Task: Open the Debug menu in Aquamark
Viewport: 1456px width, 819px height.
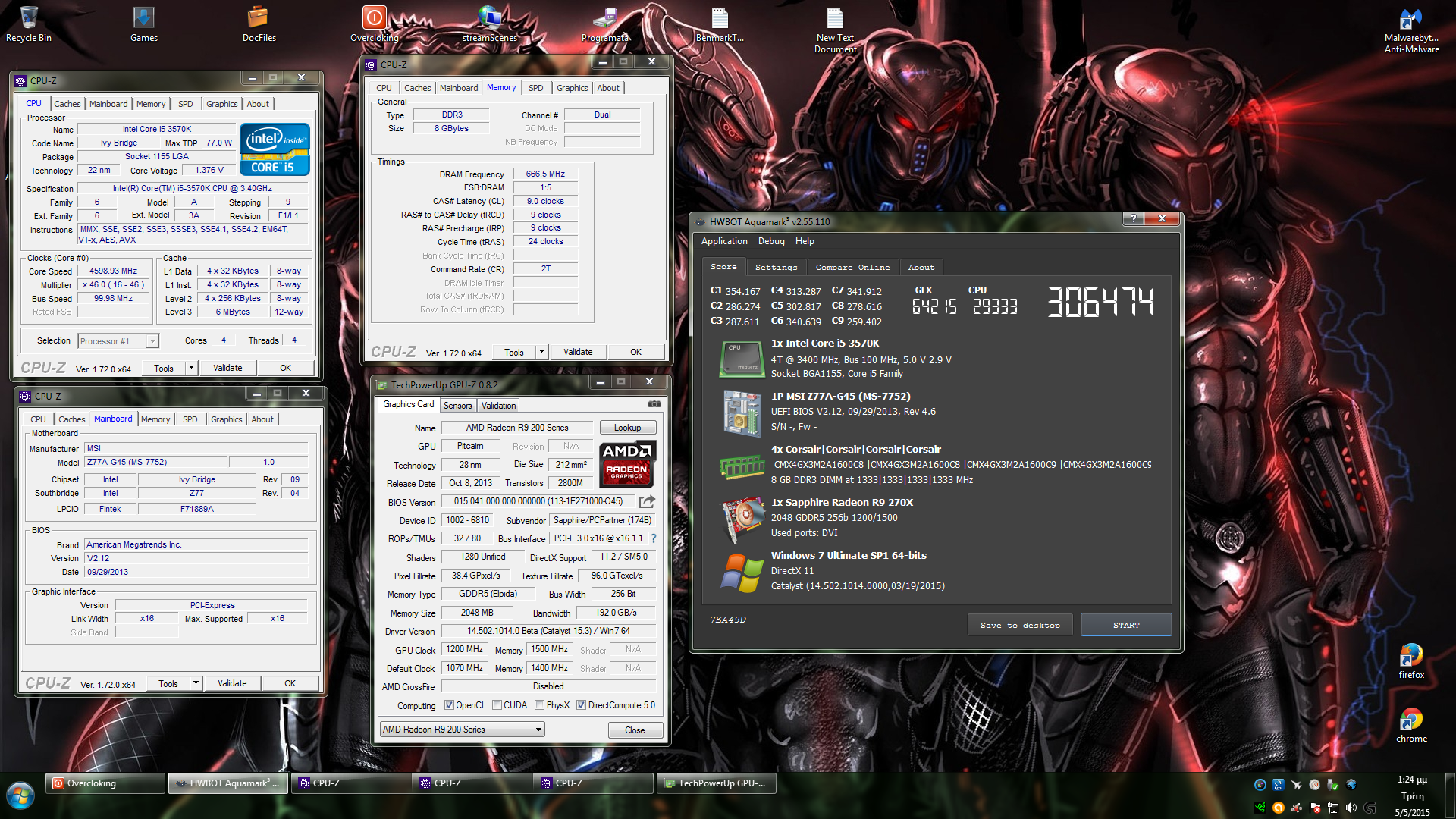Action: [771, 241]
